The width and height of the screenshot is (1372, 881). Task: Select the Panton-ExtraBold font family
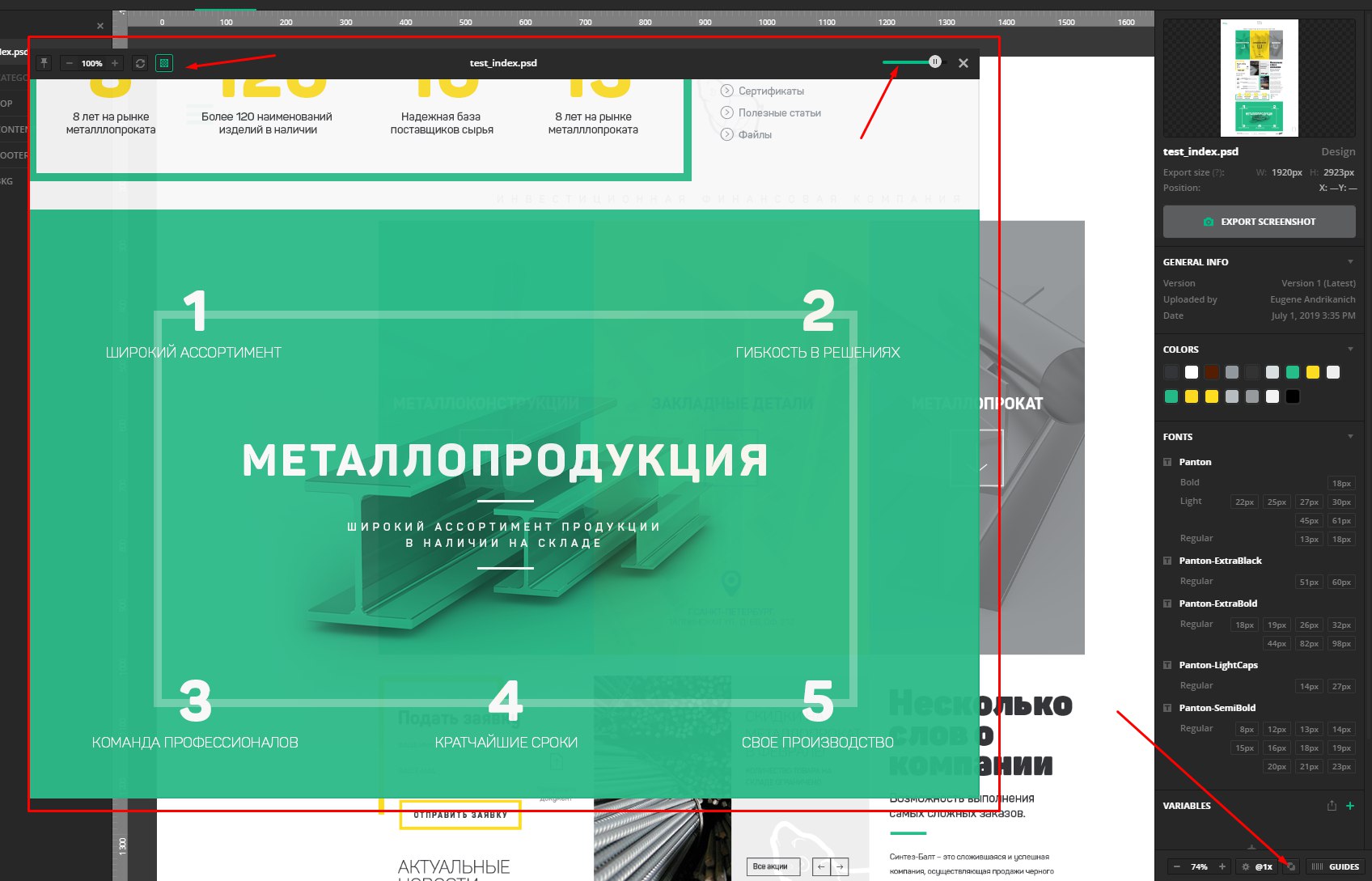coord(1217,604)
